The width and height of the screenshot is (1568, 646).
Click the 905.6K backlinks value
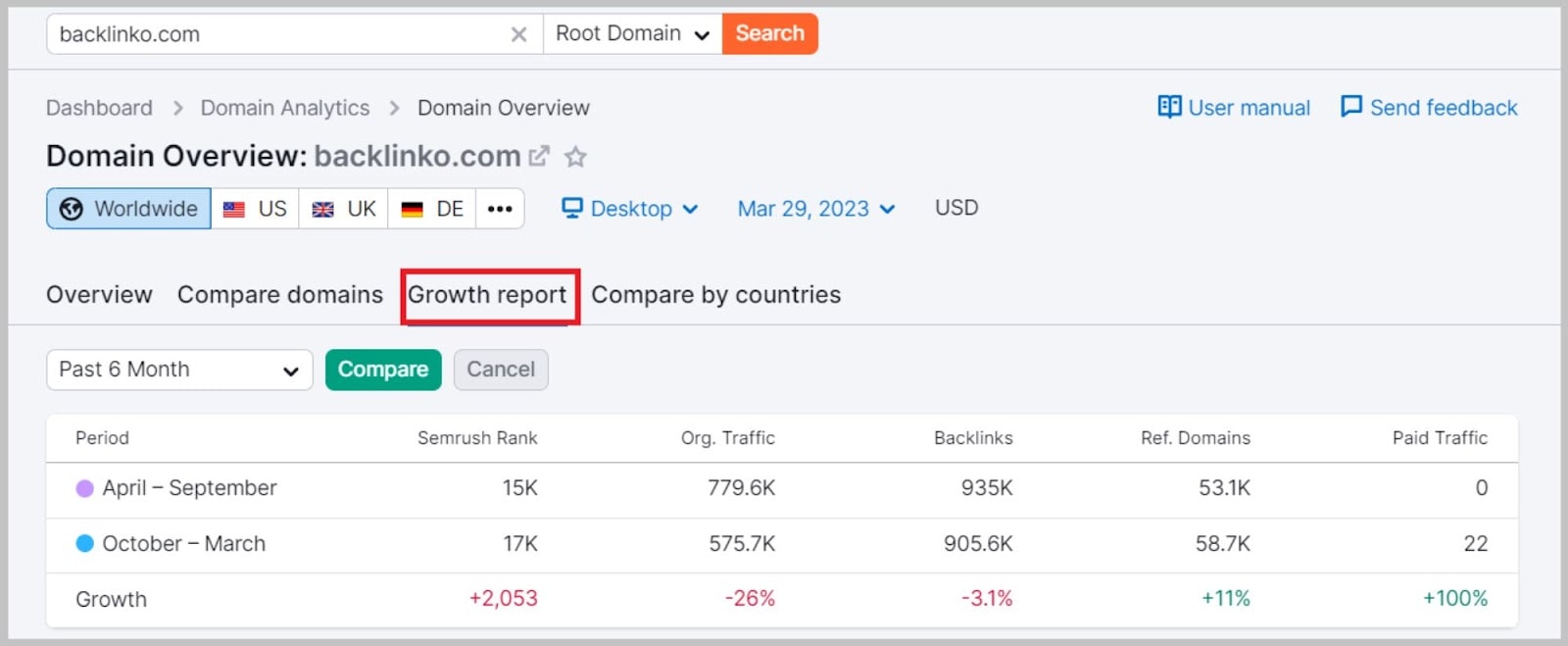978,544
